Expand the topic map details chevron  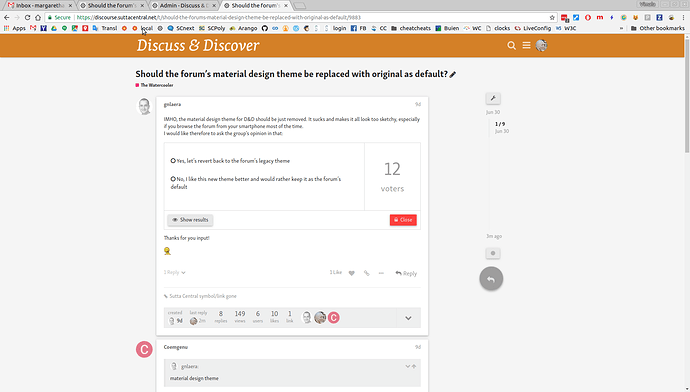408,318
